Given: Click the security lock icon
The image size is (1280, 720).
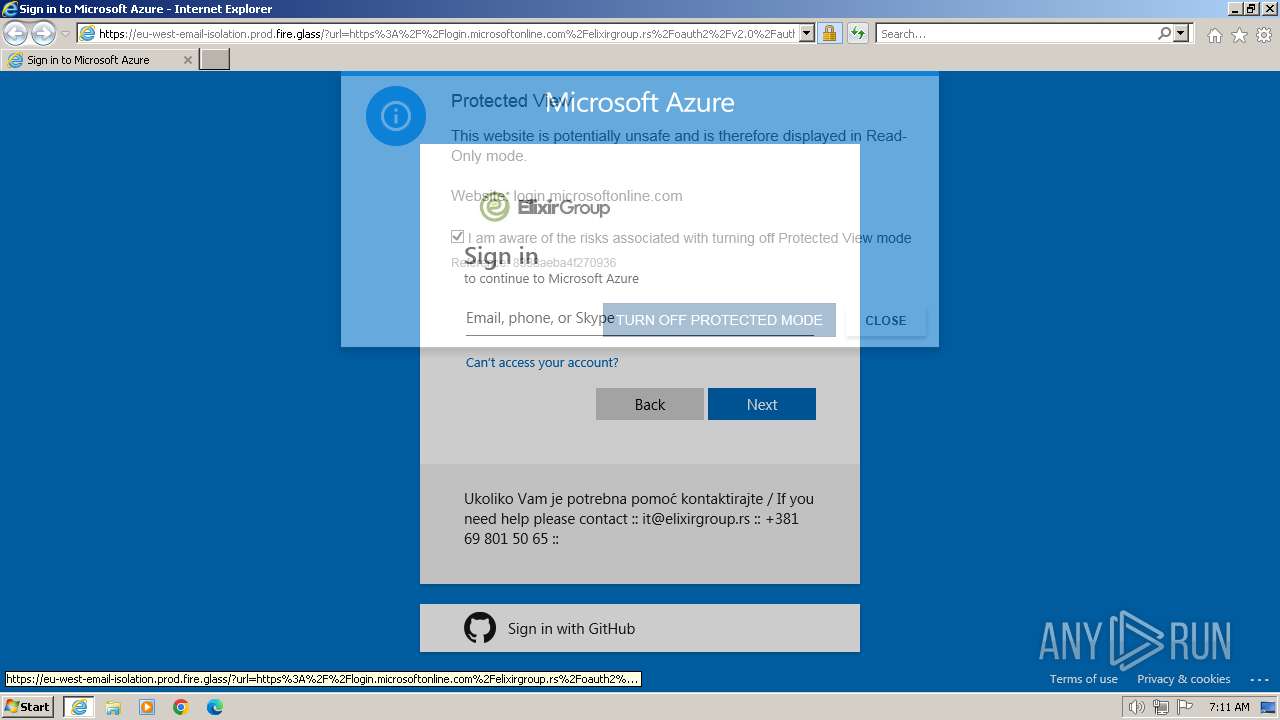Looking at the screenshot, I should click(829, 34).
